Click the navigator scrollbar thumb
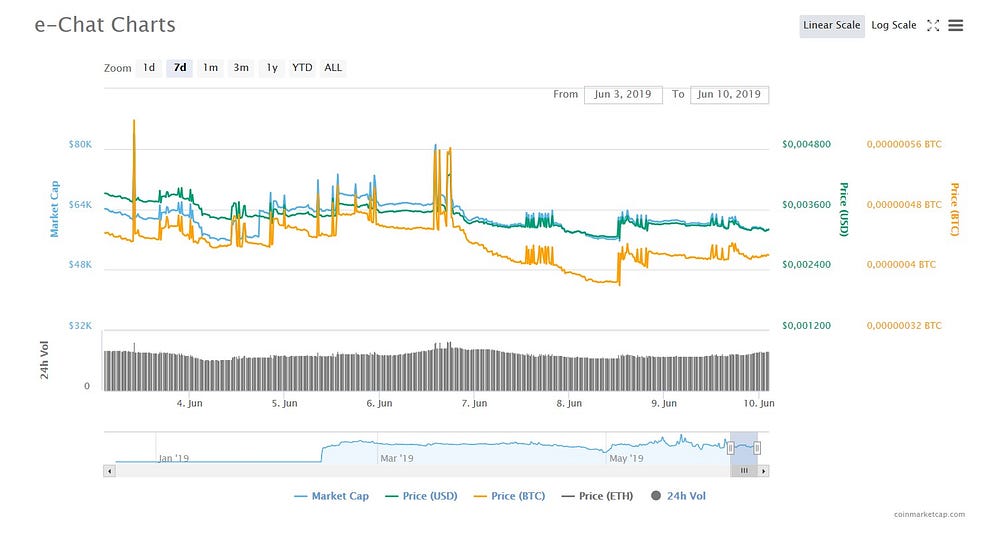1000x536 pixels. coord(744,471)
